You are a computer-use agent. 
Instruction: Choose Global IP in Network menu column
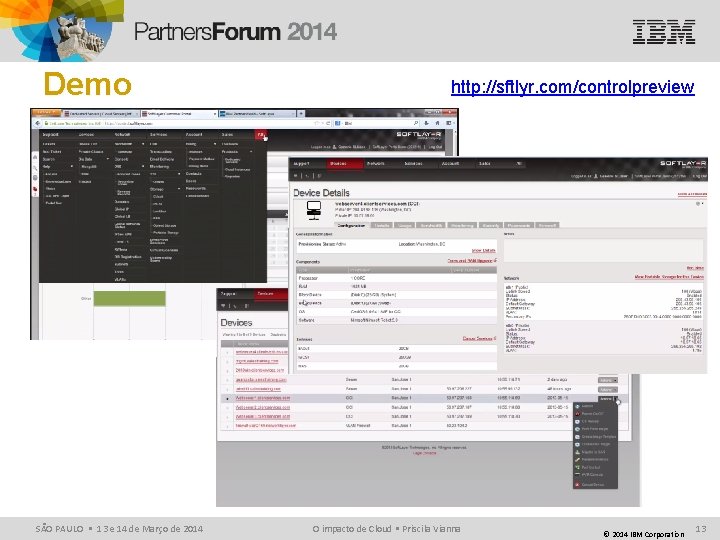121,209
